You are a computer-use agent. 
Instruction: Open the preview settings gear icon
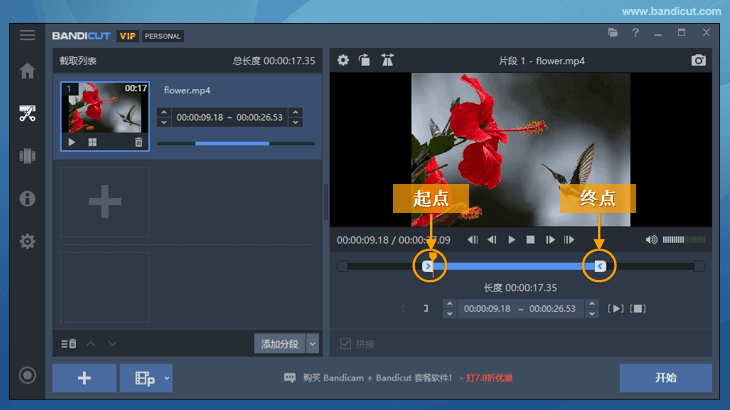pos(343,60)
